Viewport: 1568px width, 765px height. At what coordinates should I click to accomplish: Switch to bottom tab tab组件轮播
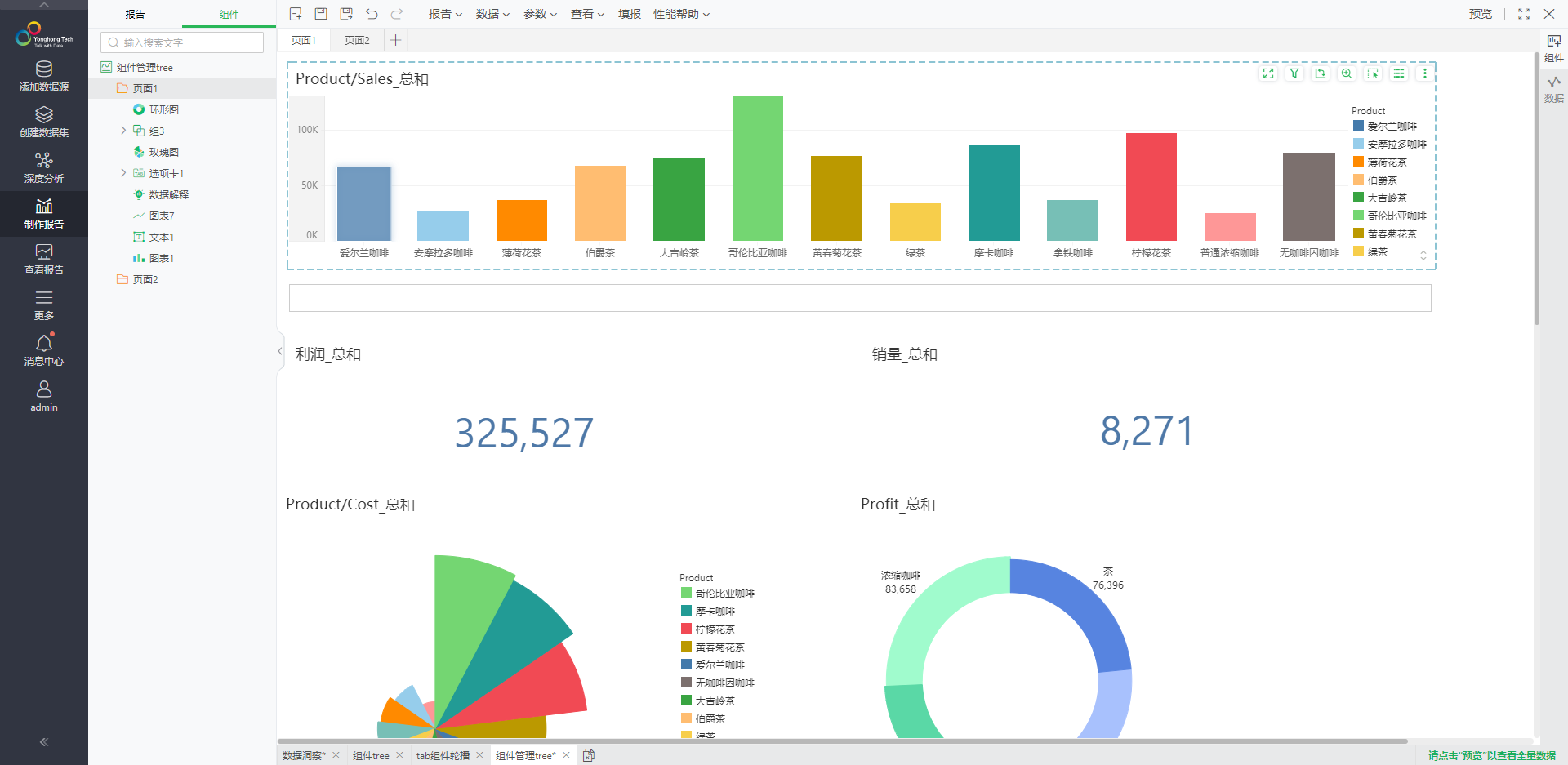click(x=443, y=755)
